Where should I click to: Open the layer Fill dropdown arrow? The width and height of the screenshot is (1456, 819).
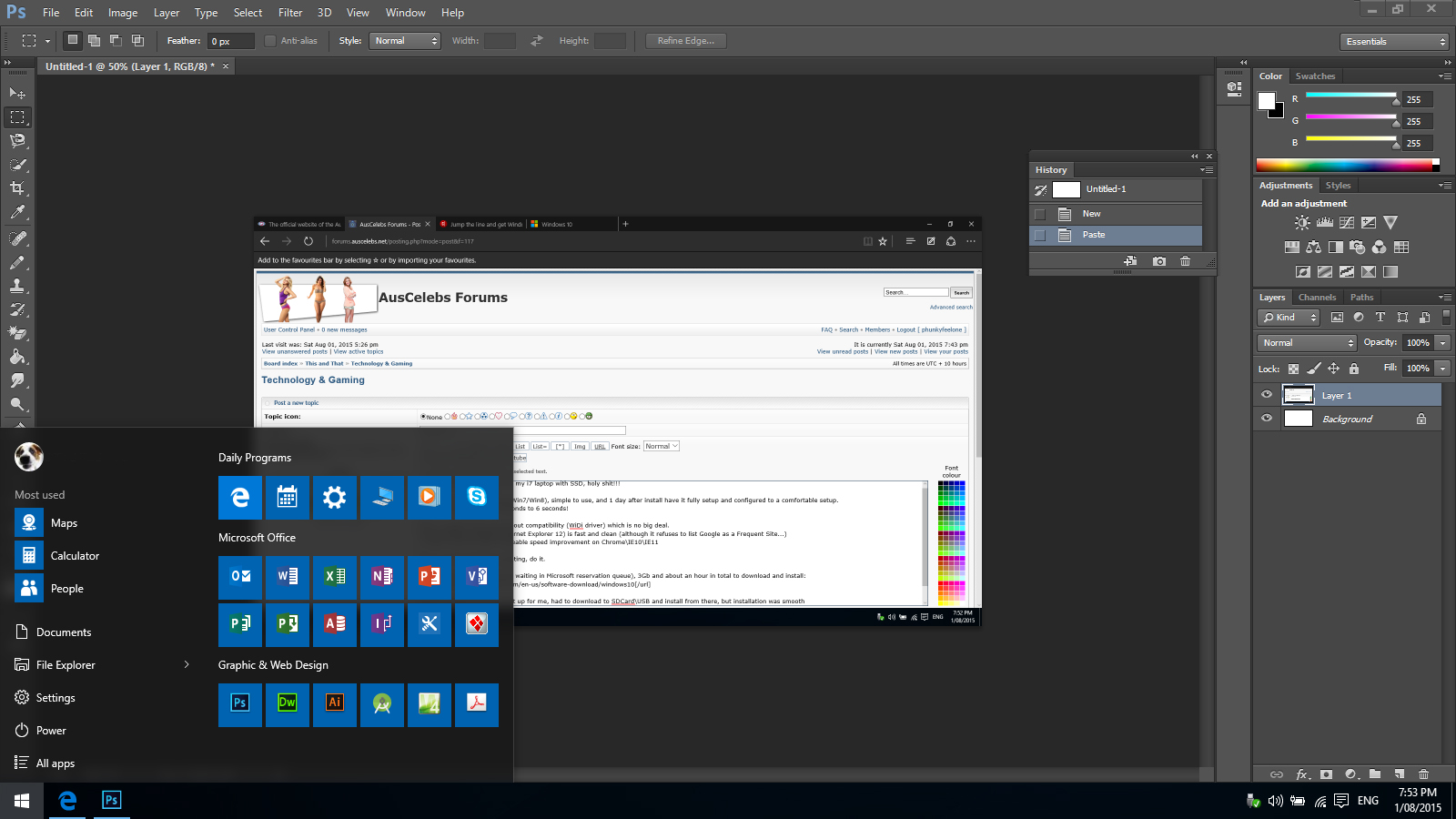(1442, 369)
